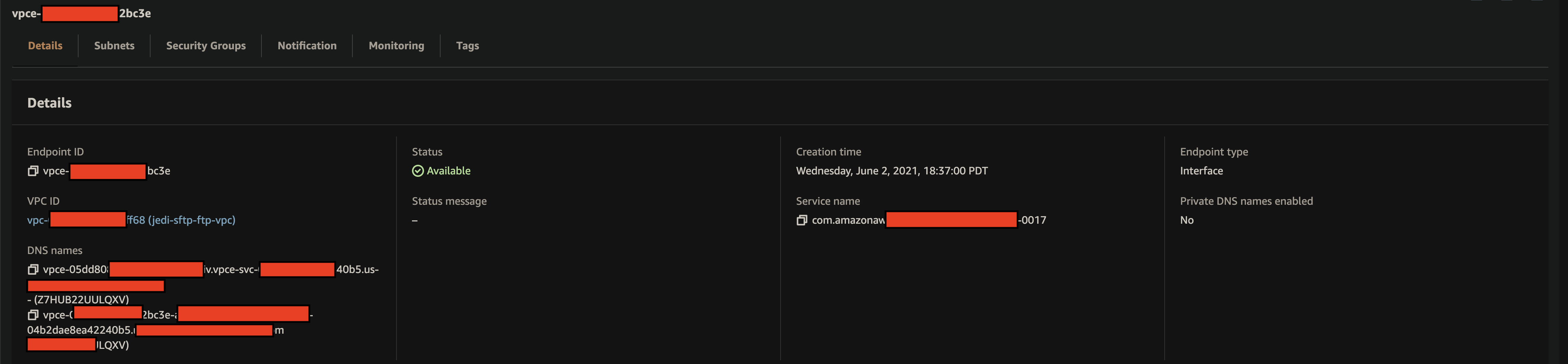The width and height of the screenshot is (1568, 364).
Task: Select the Endpoint type label
Action: [x=1214, y=152]
